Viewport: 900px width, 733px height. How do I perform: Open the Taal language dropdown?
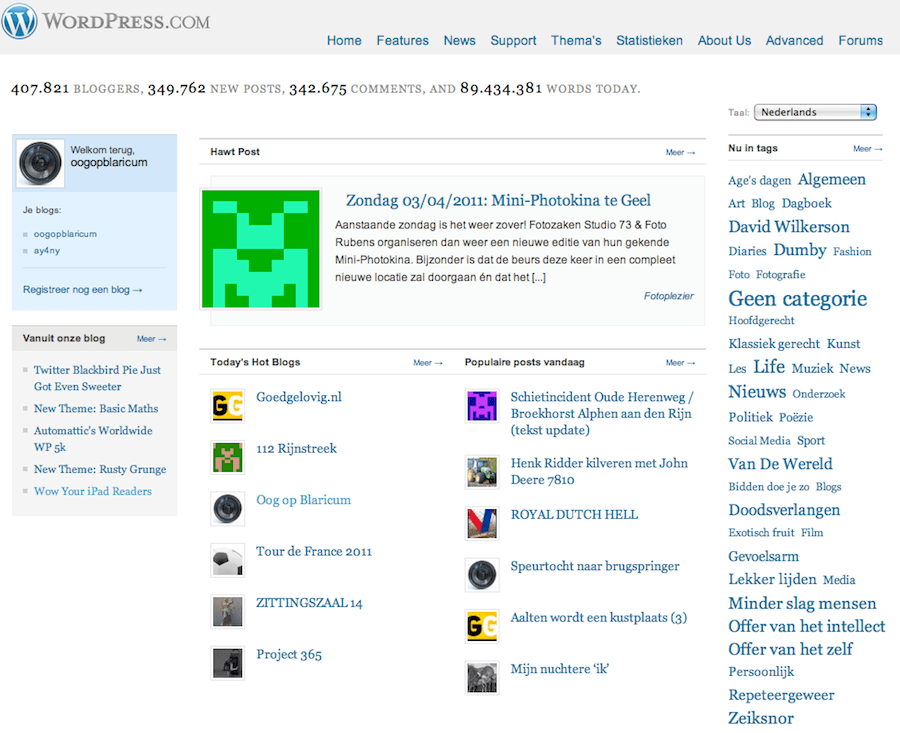(815, 112)
